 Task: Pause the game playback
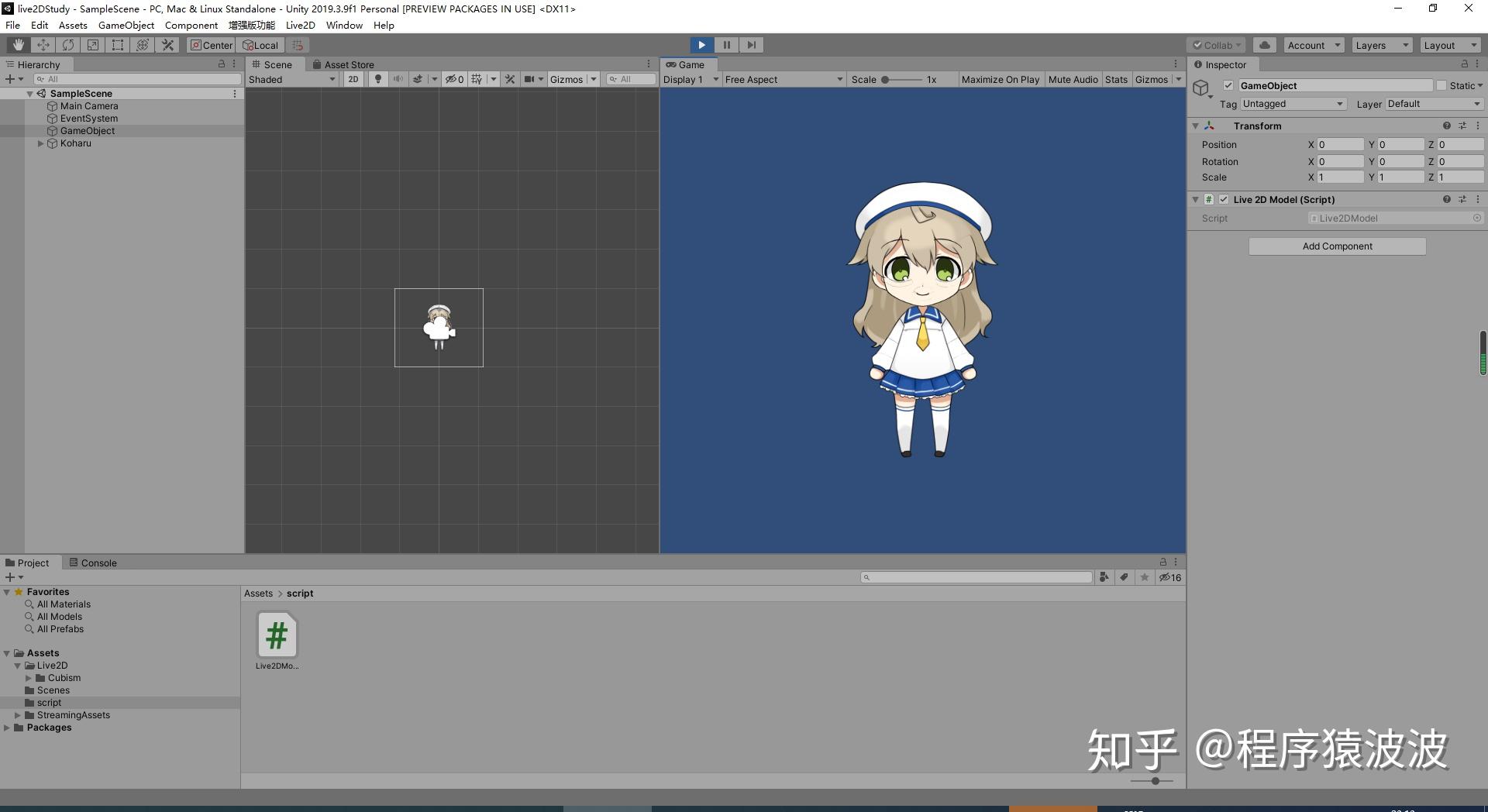(726, 44)
